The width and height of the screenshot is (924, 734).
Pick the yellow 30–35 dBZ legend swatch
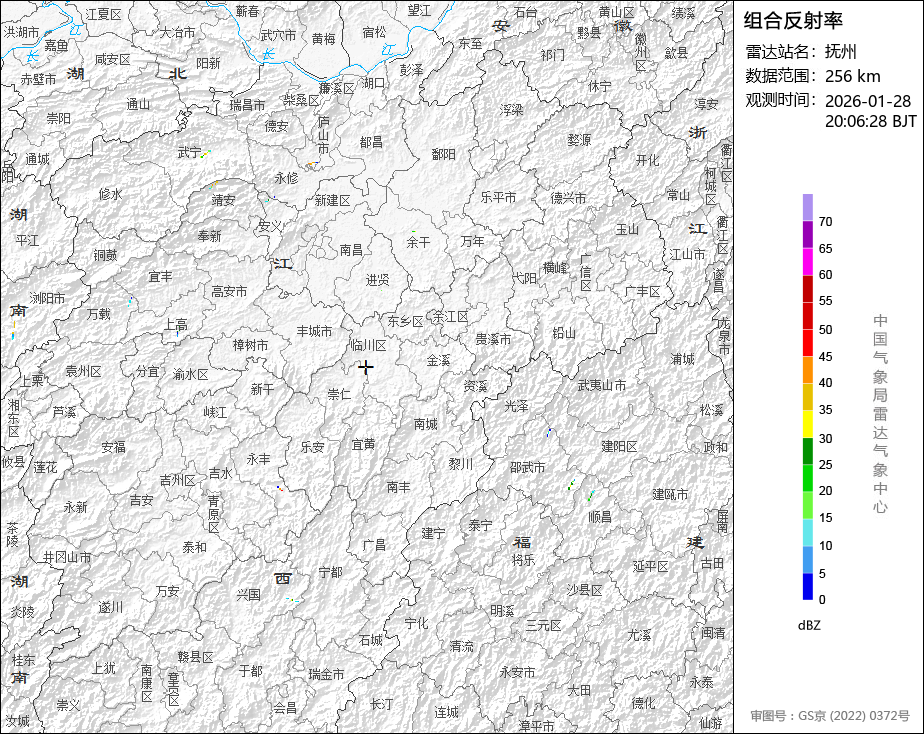coord(807,424)
